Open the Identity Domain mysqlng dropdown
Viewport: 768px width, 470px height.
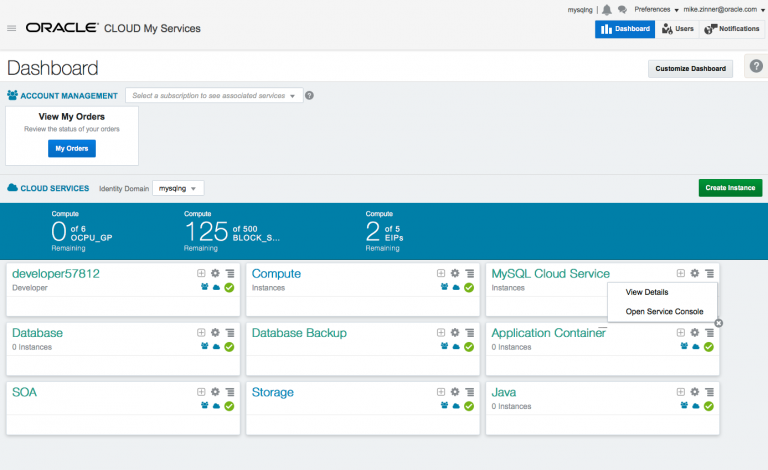178,188
